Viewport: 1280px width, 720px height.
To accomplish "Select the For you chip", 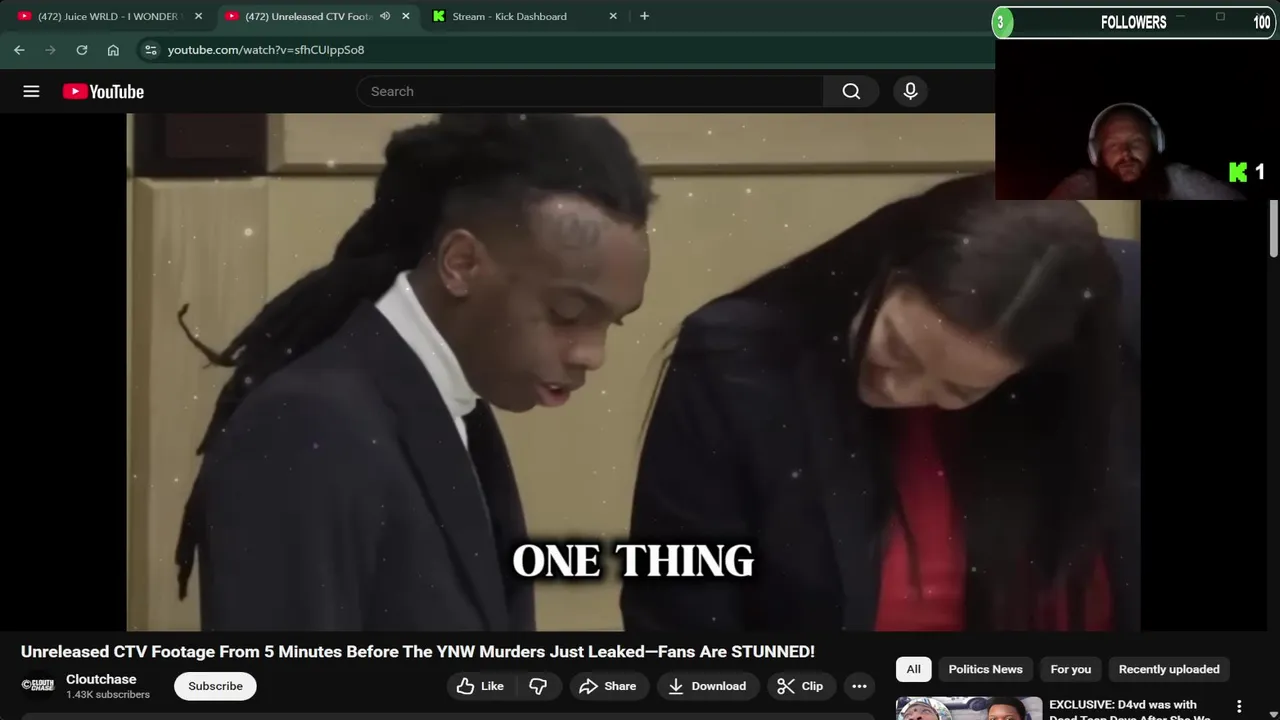I will point(1070,669).
